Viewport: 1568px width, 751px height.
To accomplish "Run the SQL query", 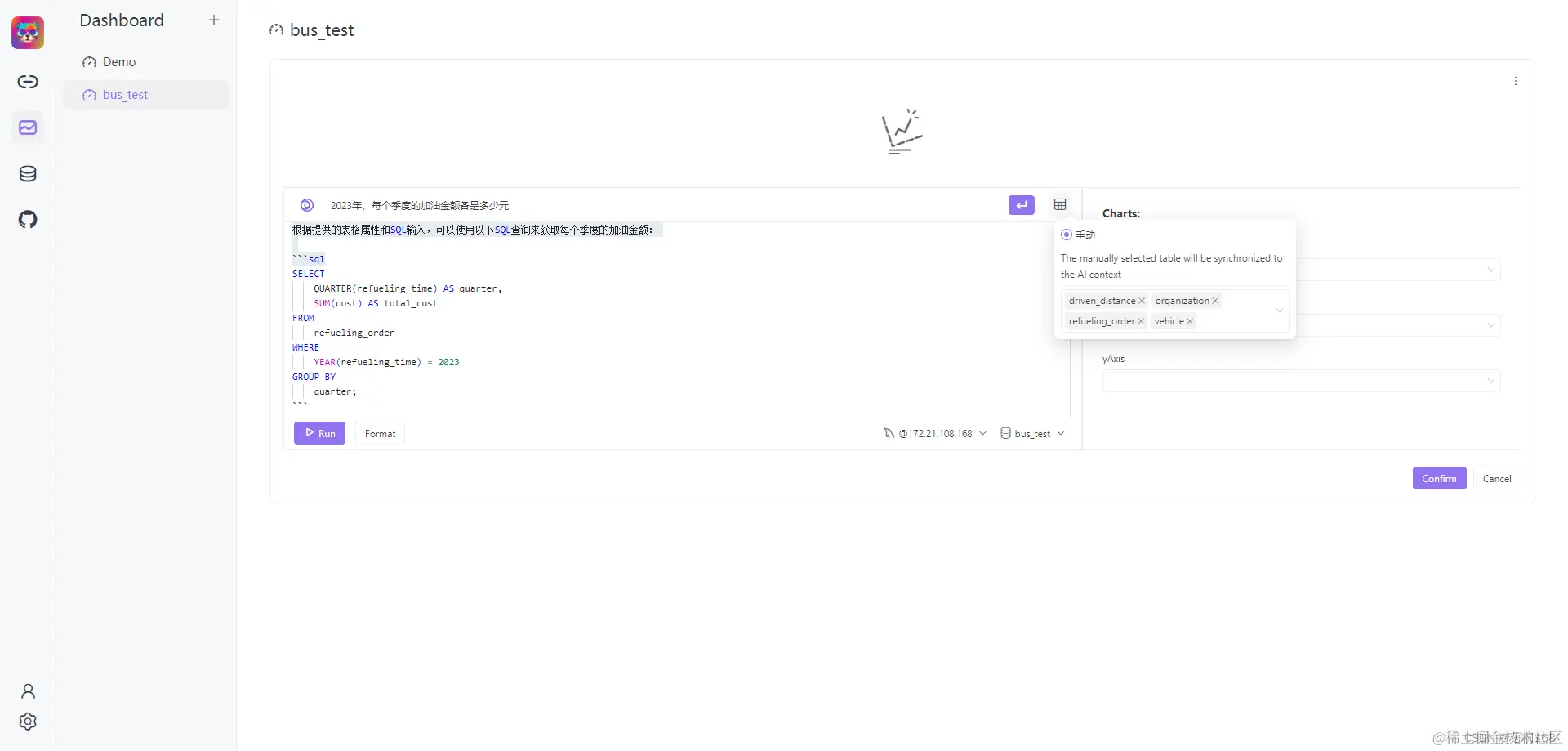I will (x=319, y=433).
